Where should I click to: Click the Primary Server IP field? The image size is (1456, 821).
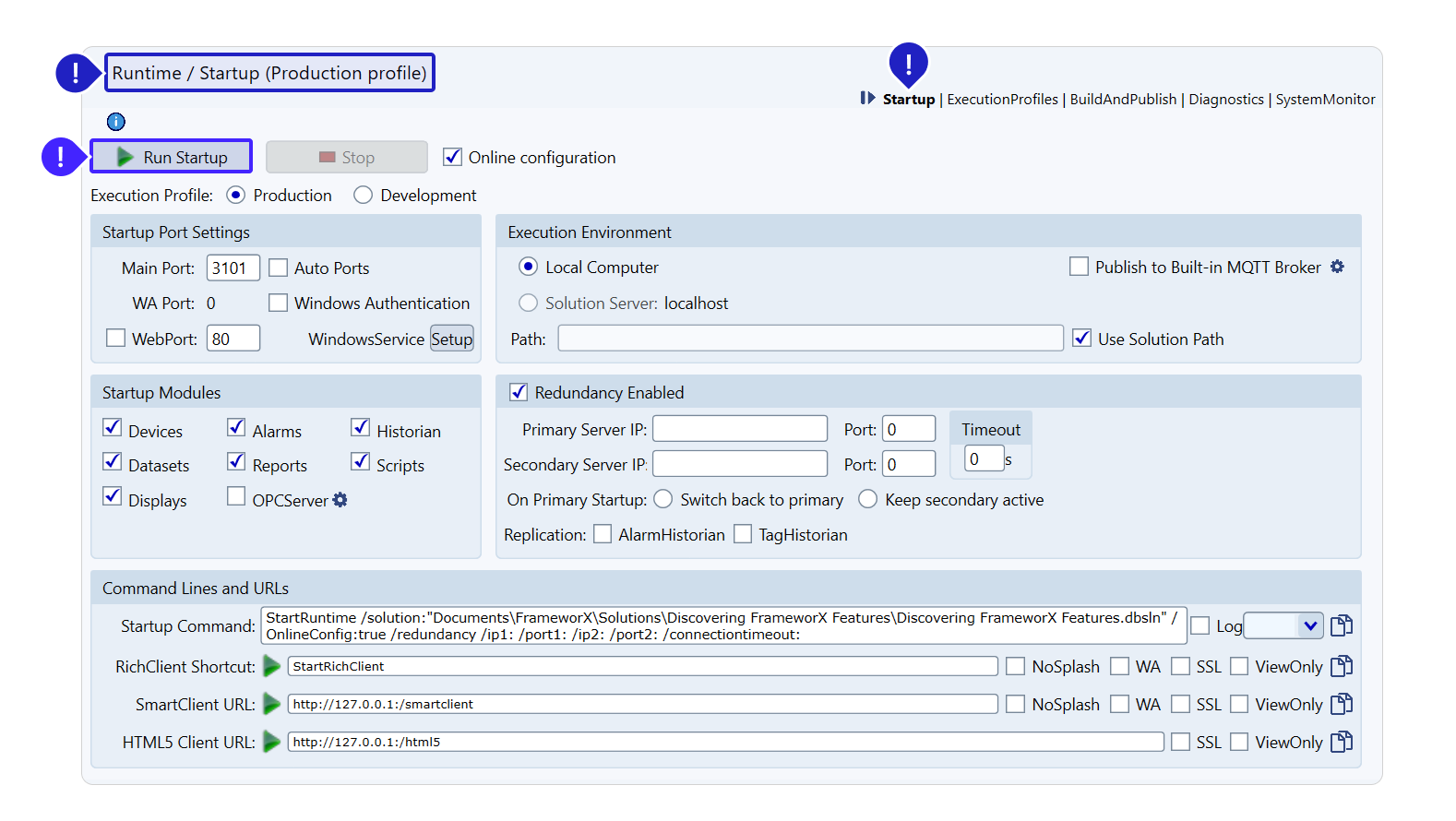(x=740, y=429)
